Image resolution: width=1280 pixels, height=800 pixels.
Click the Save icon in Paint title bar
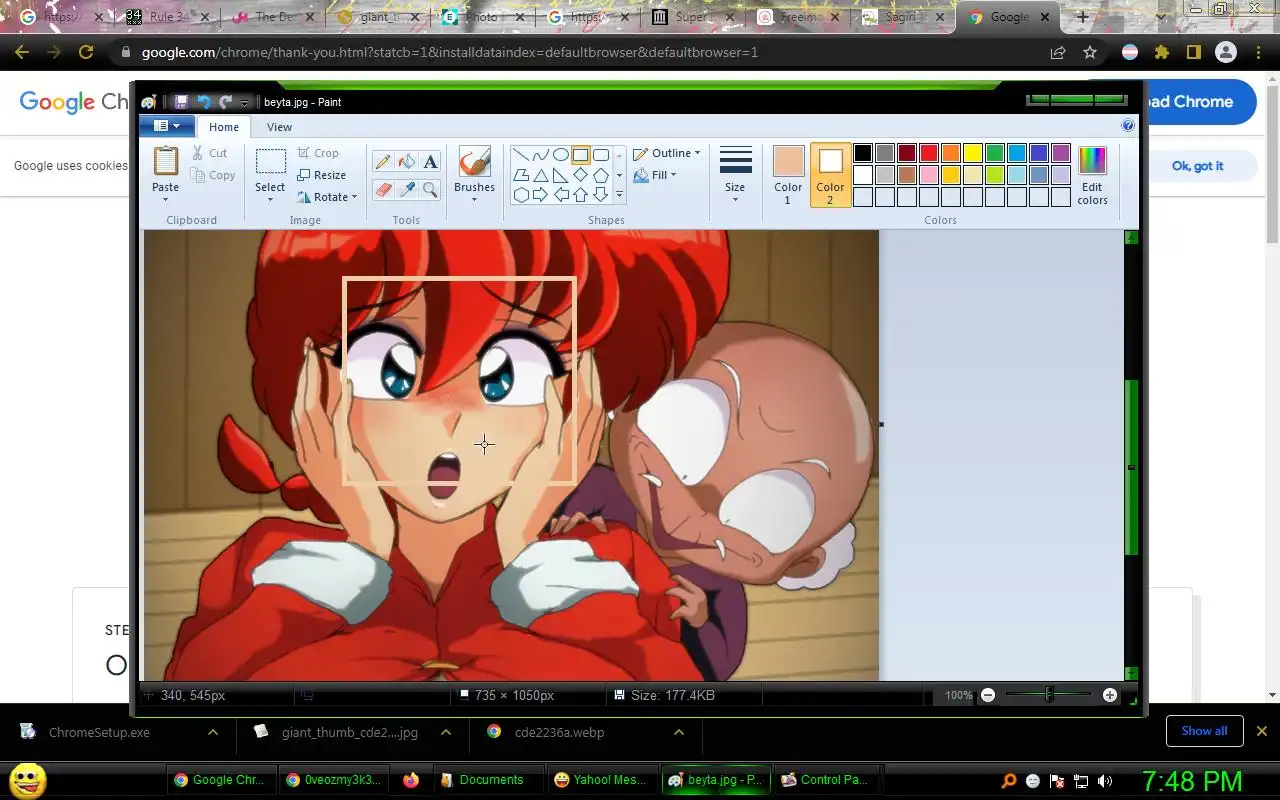pos(181,102)
